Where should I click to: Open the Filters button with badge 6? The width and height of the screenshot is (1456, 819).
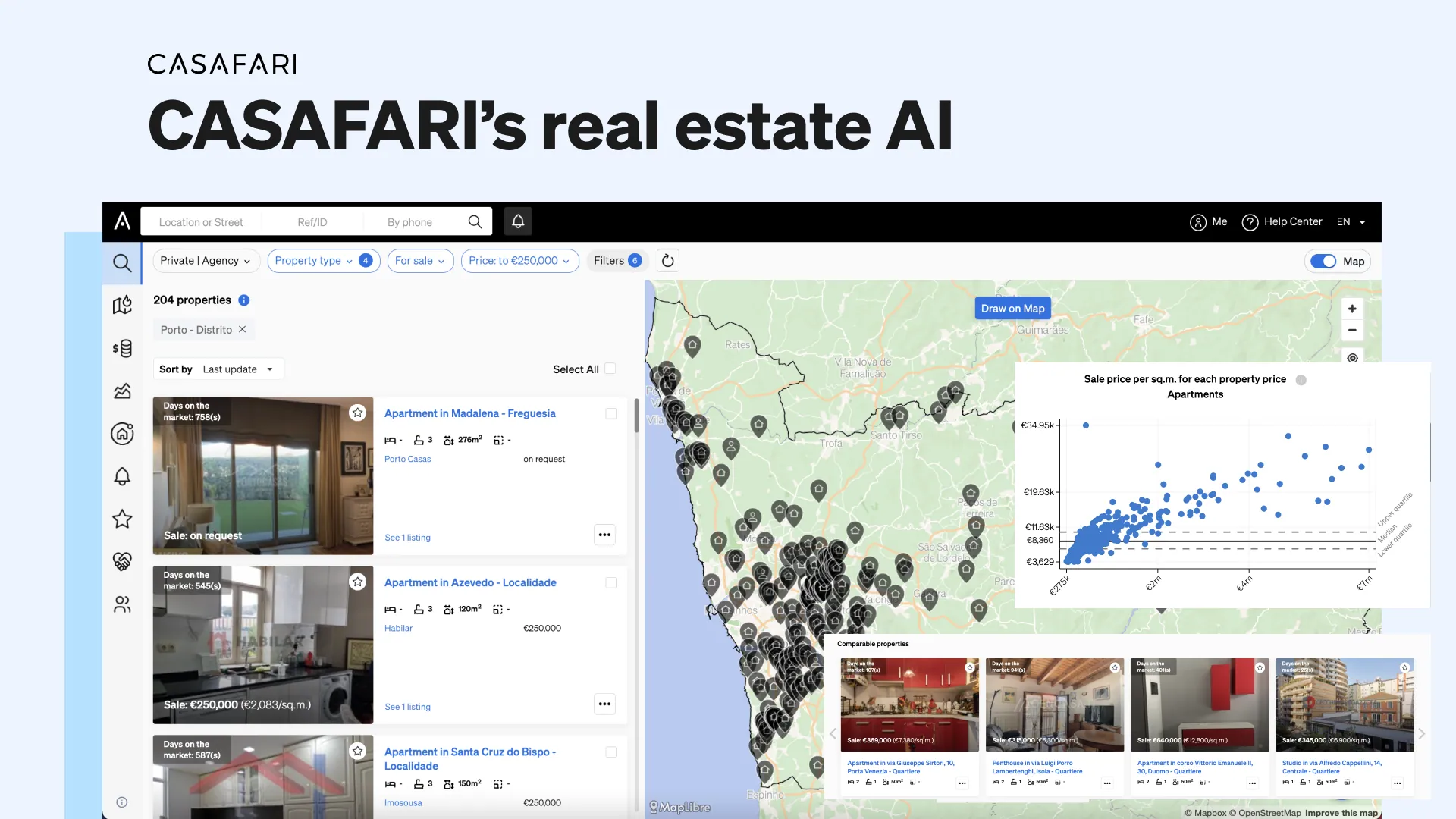617,261
